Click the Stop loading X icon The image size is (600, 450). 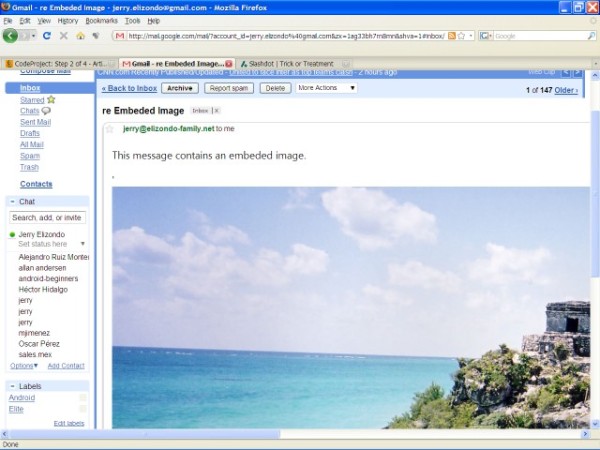(x=64, y=36)
